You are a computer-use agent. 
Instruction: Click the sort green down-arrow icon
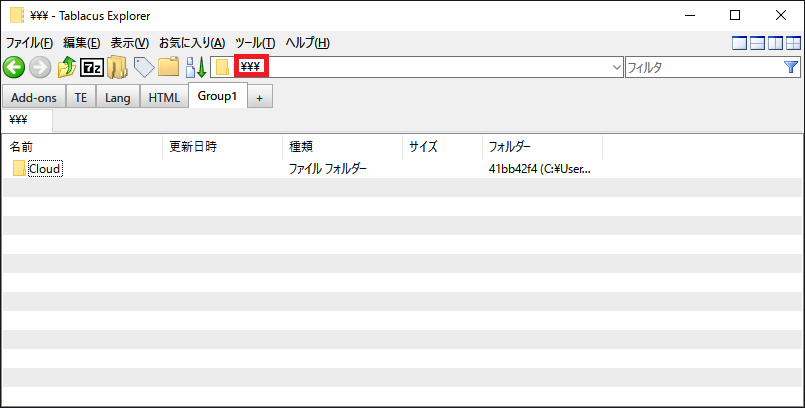tap(196, 67)
